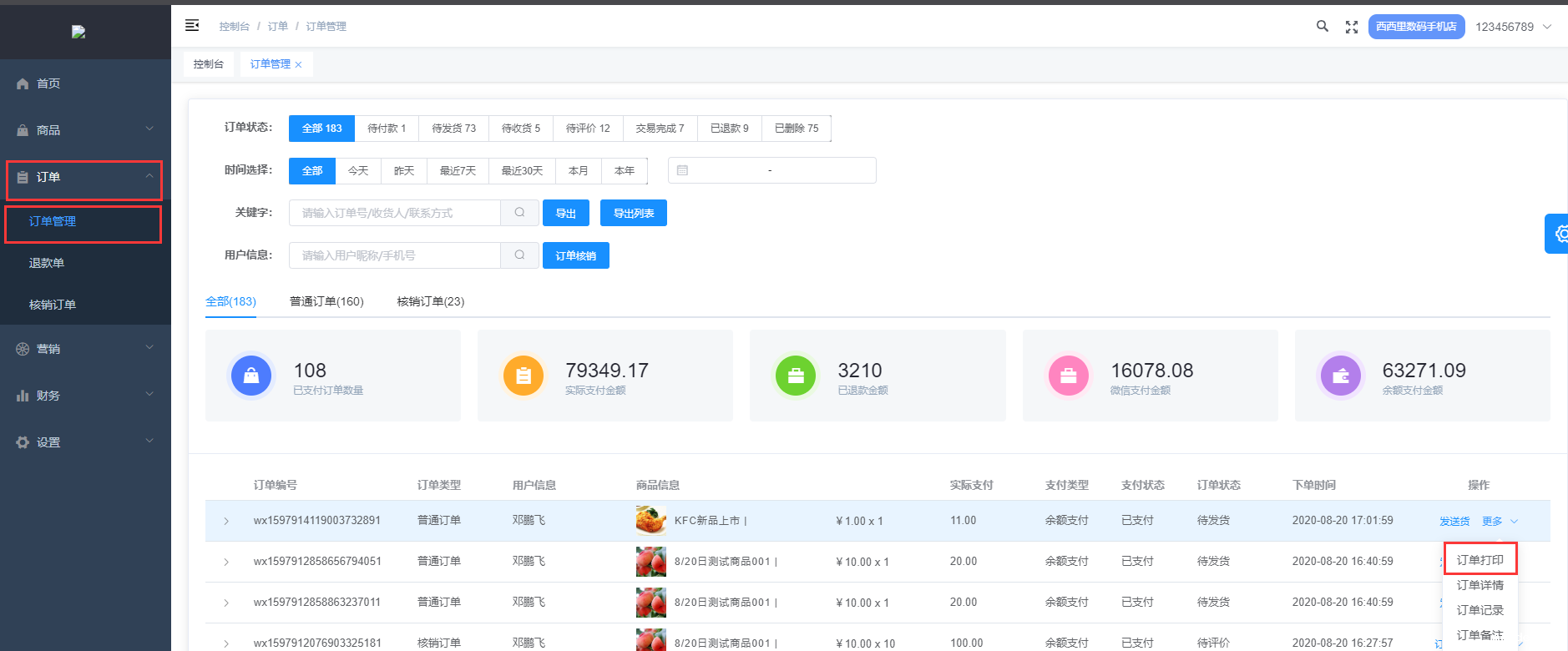The width and height of the screenshot is (1568, 651).
Task: Open the floating settings gear on right edge
Action: pos(1560,235)
